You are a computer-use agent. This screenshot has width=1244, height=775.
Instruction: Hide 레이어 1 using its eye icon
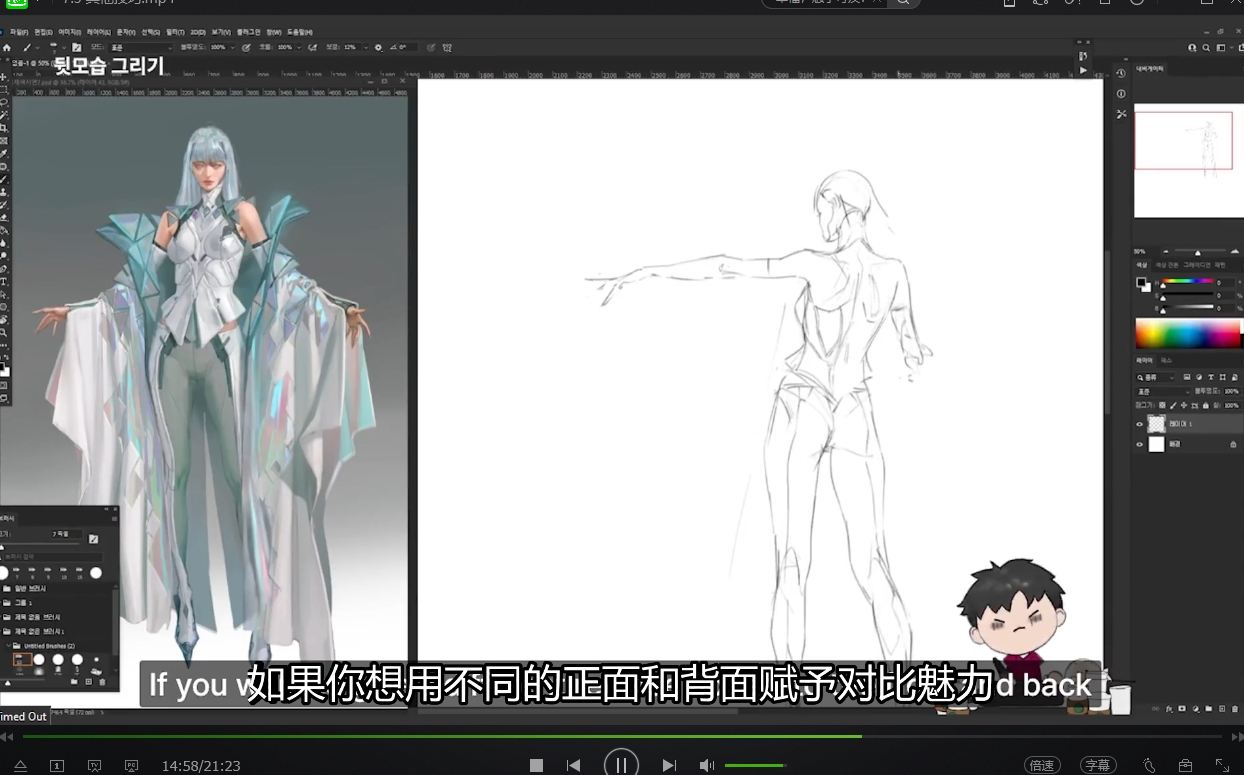coord(1140,423)
